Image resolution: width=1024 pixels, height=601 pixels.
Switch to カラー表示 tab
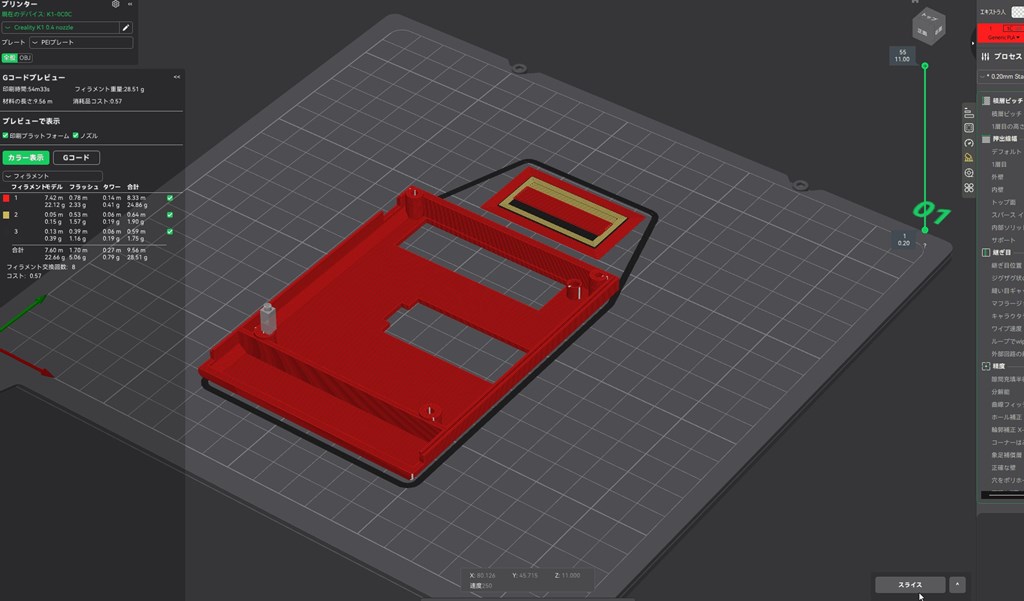[26, 157]
